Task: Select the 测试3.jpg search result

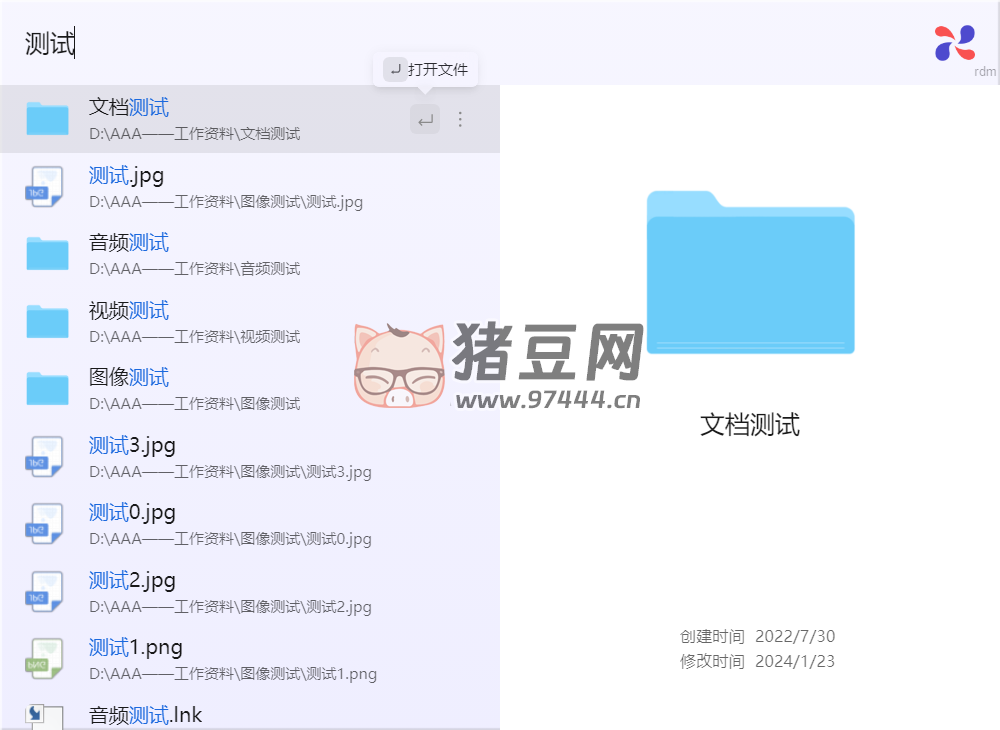Action: 230,457
